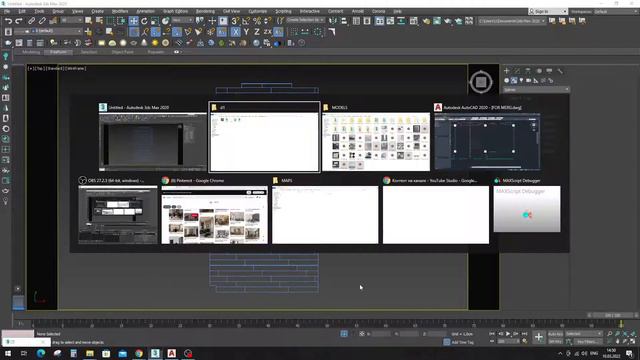Restrict transform to Y axis

pos(246,31)
